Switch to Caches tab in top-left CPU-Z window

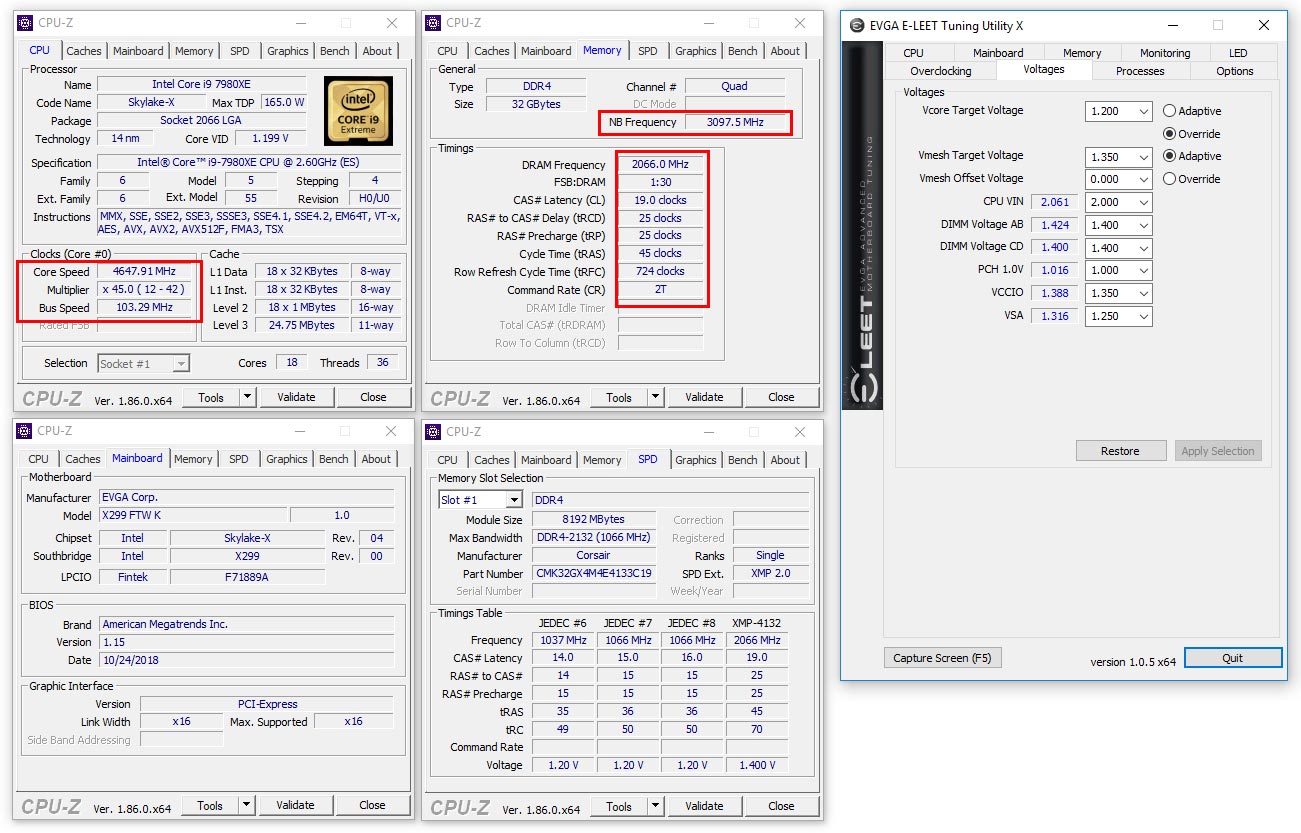84,51
